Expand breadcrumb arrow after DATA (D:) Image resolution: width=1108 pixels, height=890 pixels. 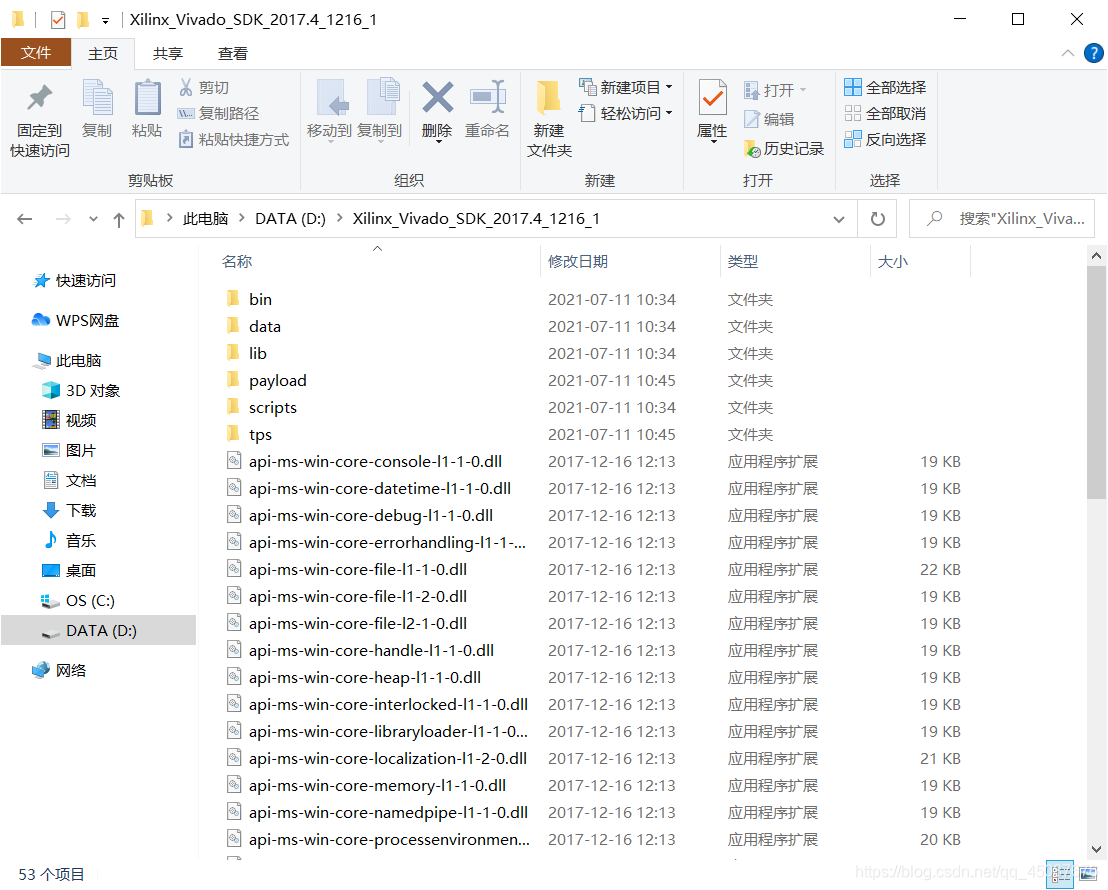coord(339,218)
